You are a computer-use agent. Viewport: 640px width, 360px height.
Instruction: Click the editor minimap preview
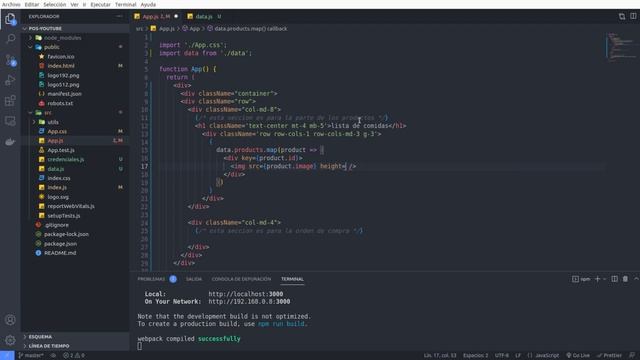pyautogui.click(x=620, y=47)
